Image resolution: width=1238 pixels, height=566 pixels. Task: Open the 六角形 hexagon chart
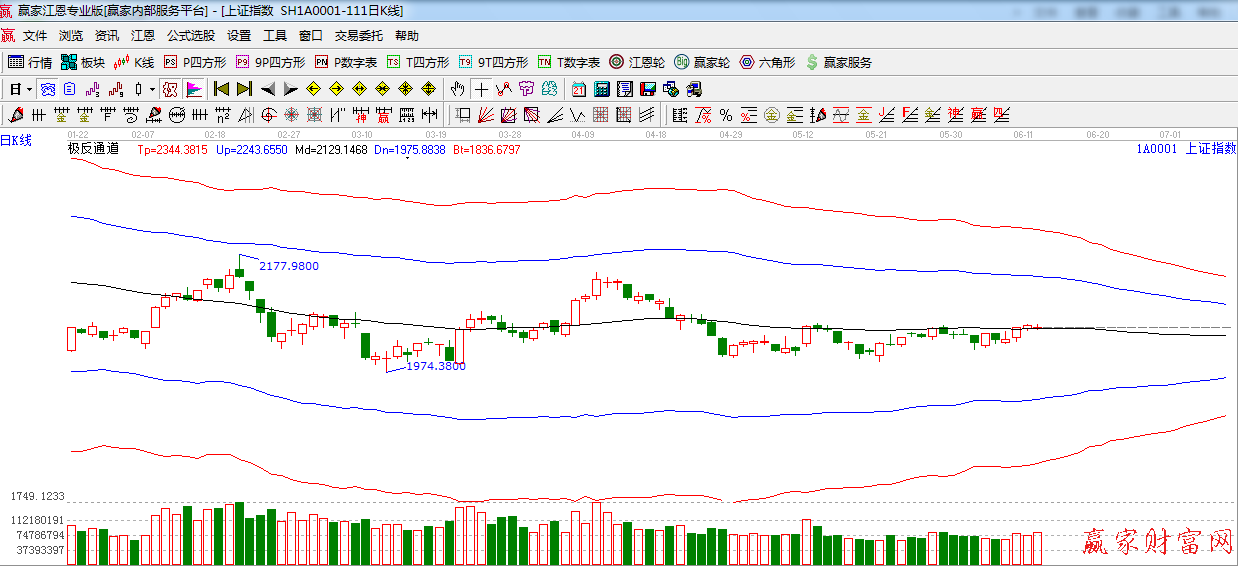click(x=768, y=62)
